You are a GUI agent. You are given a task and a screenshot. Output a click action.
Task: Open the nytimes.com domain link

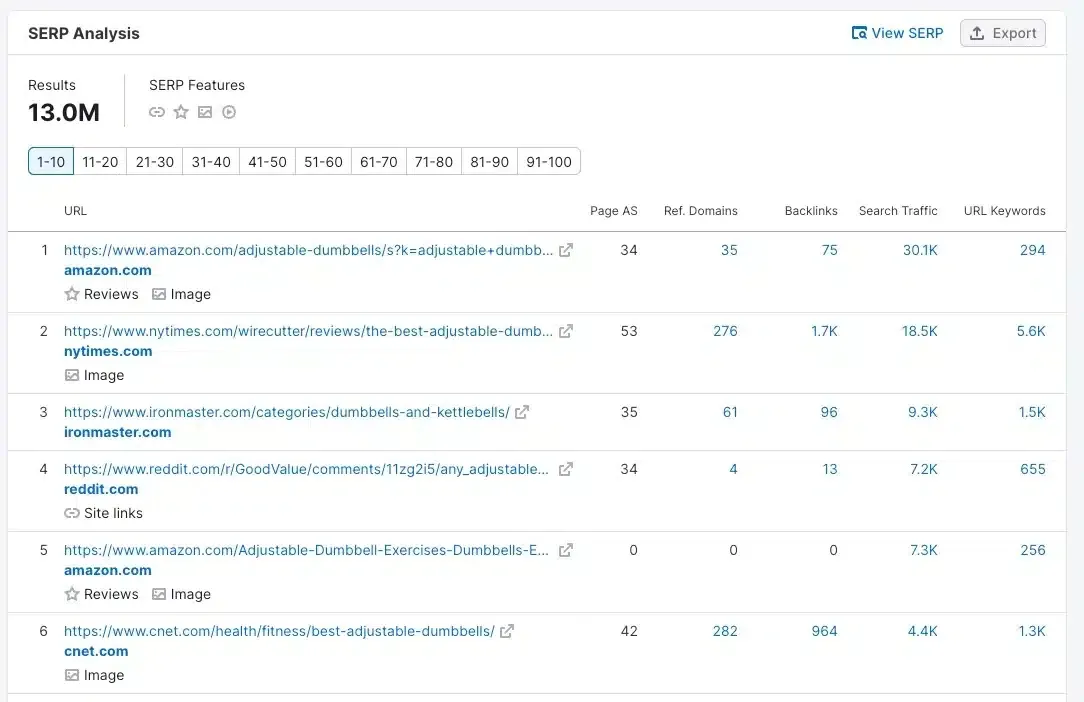click(107, 351)
